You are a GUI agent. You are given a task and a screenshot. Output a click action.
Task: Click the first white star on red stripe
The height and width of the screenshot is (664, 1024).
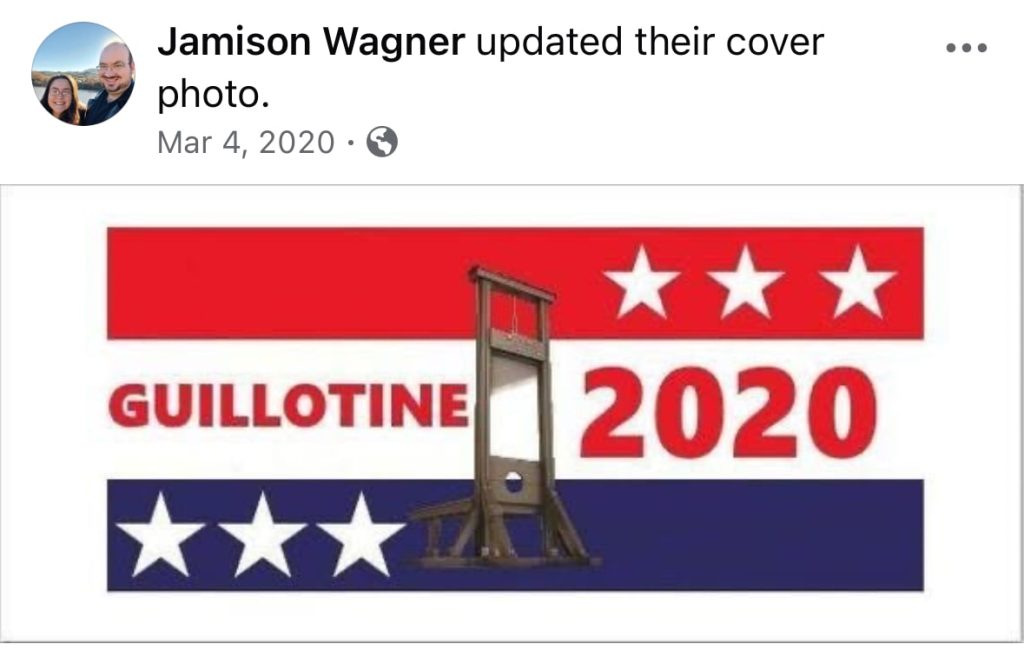641,283
